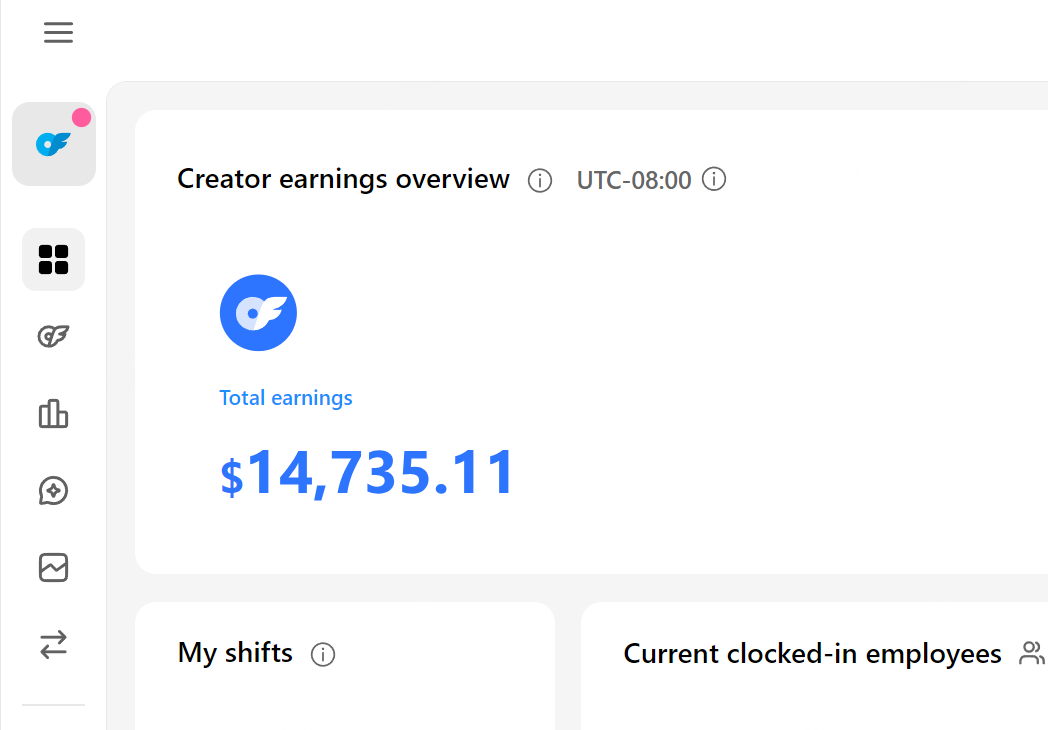This screenshot has height=730, width=1048.
Task: Click the pink notification dot on avatar
Action: coord(82,118)
